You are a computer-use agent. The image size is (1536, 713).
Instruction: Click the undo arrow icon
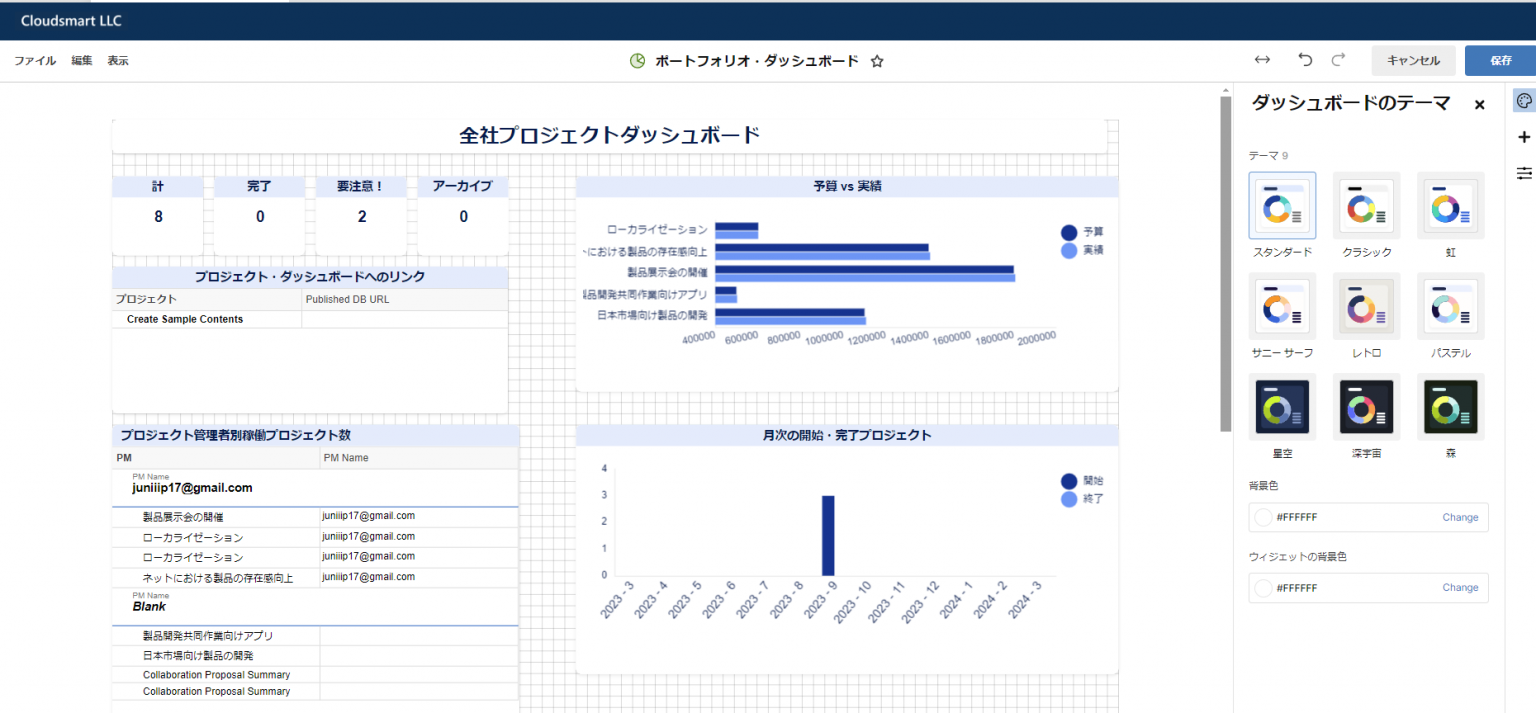coord(1305,60)
